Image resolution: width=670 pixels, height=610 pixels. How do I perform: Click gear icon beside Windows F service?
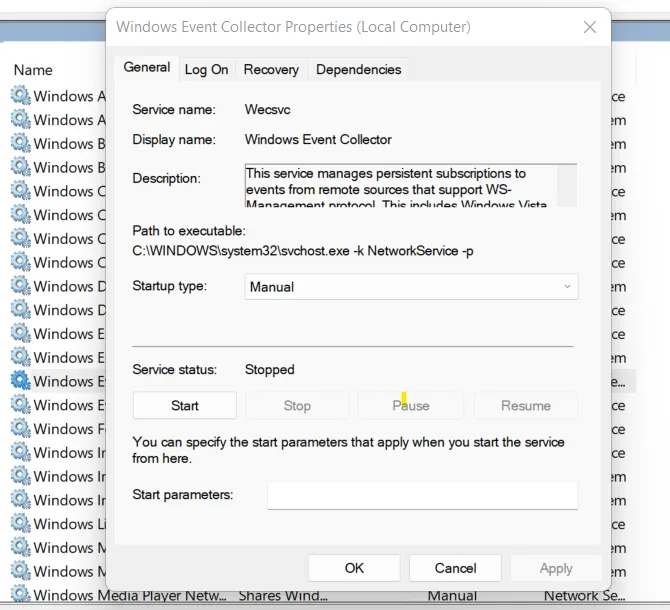tap(21, 428)
